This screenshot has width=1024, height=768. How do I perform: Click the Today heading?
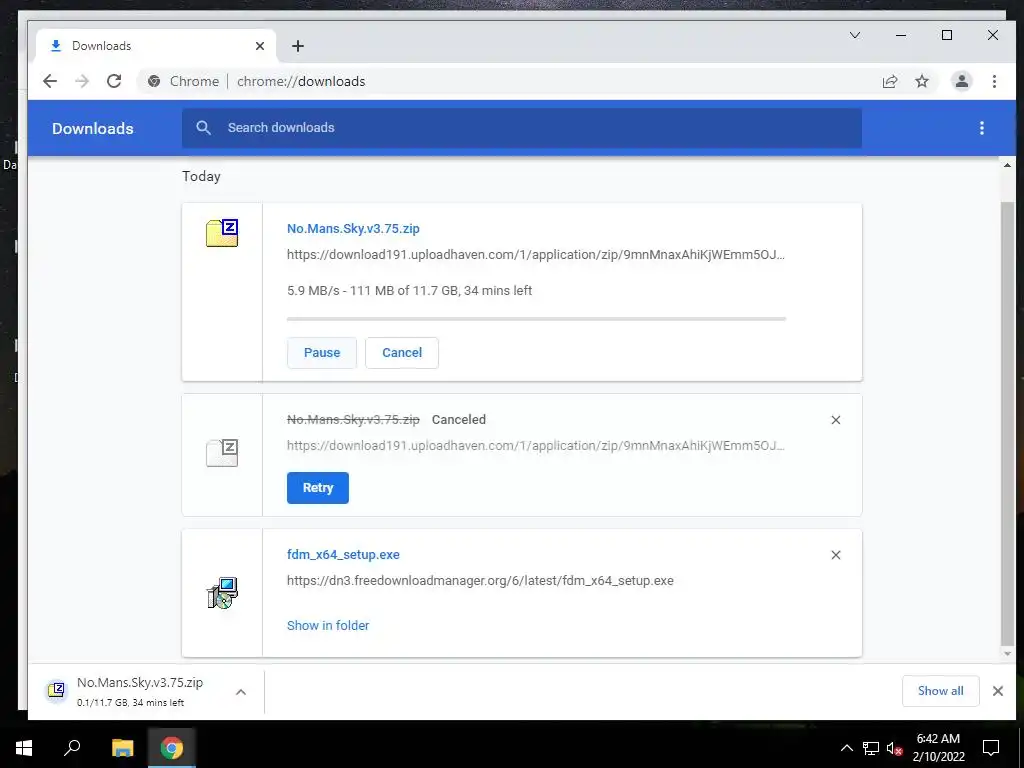(x=201, y=176)
